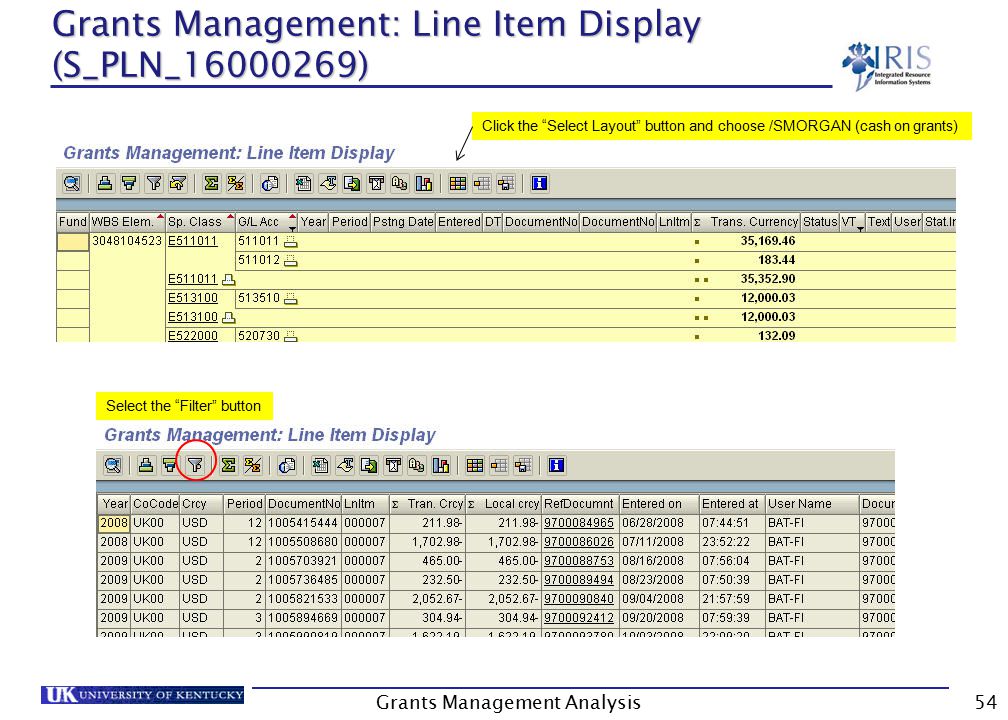Click the Sum total icon in top toolbar

pos(210,183)
